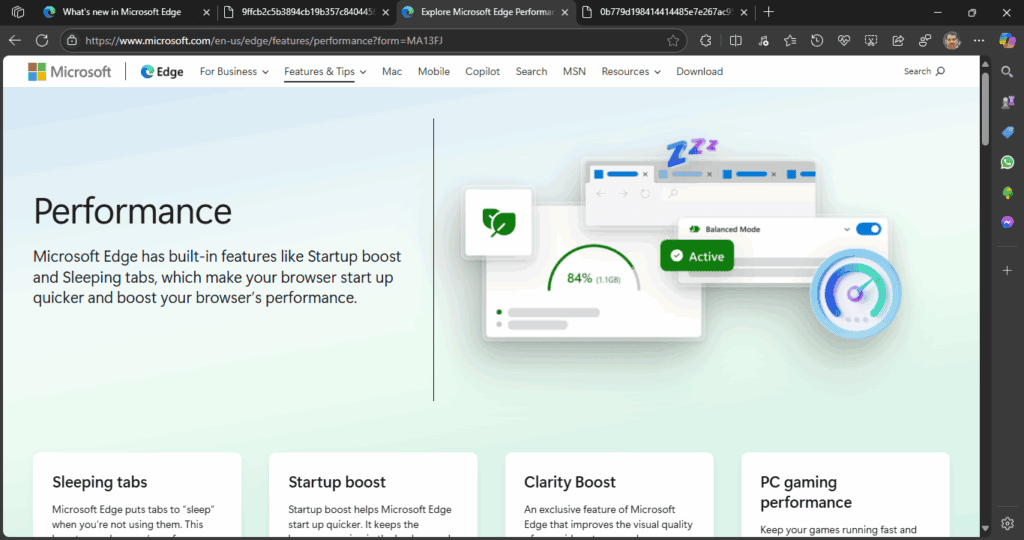Open the green tree sidebar app
This screenshot has height=540, width=1024.
pyautogui.click(x=1007, y=192)
